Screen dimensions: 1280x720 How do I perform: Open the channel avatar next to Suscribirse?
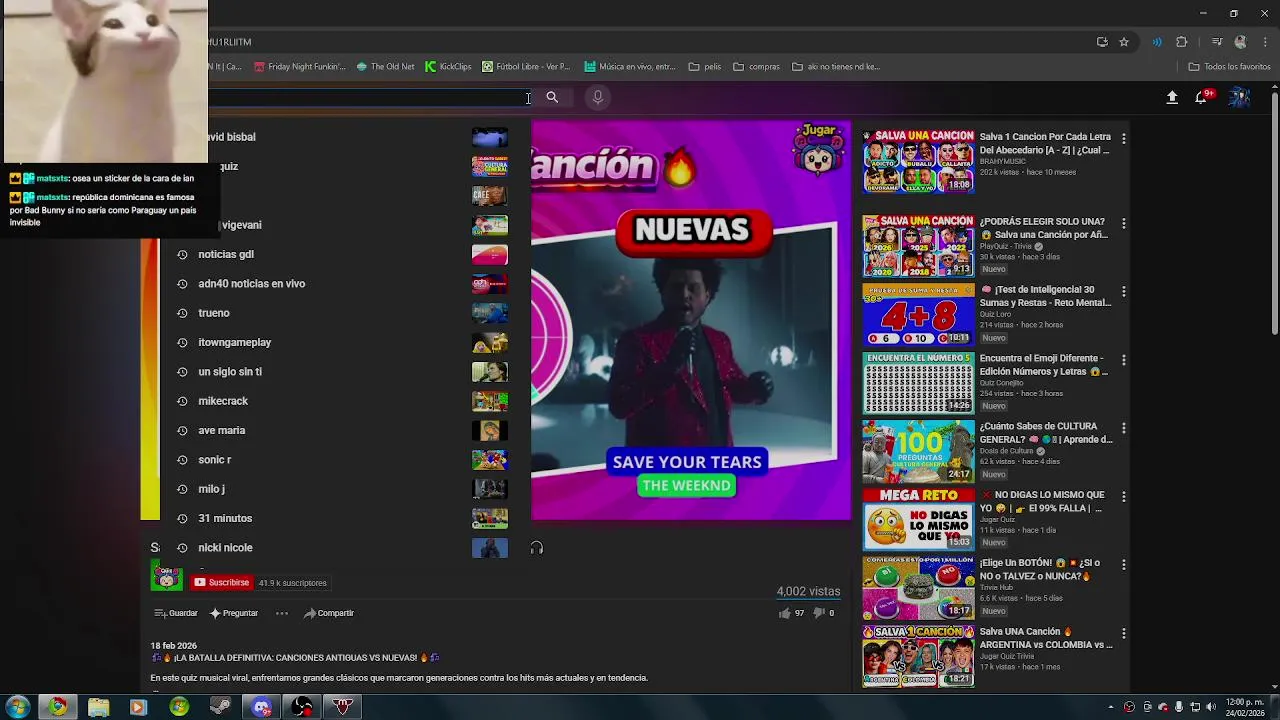click(x=166, y=577)
